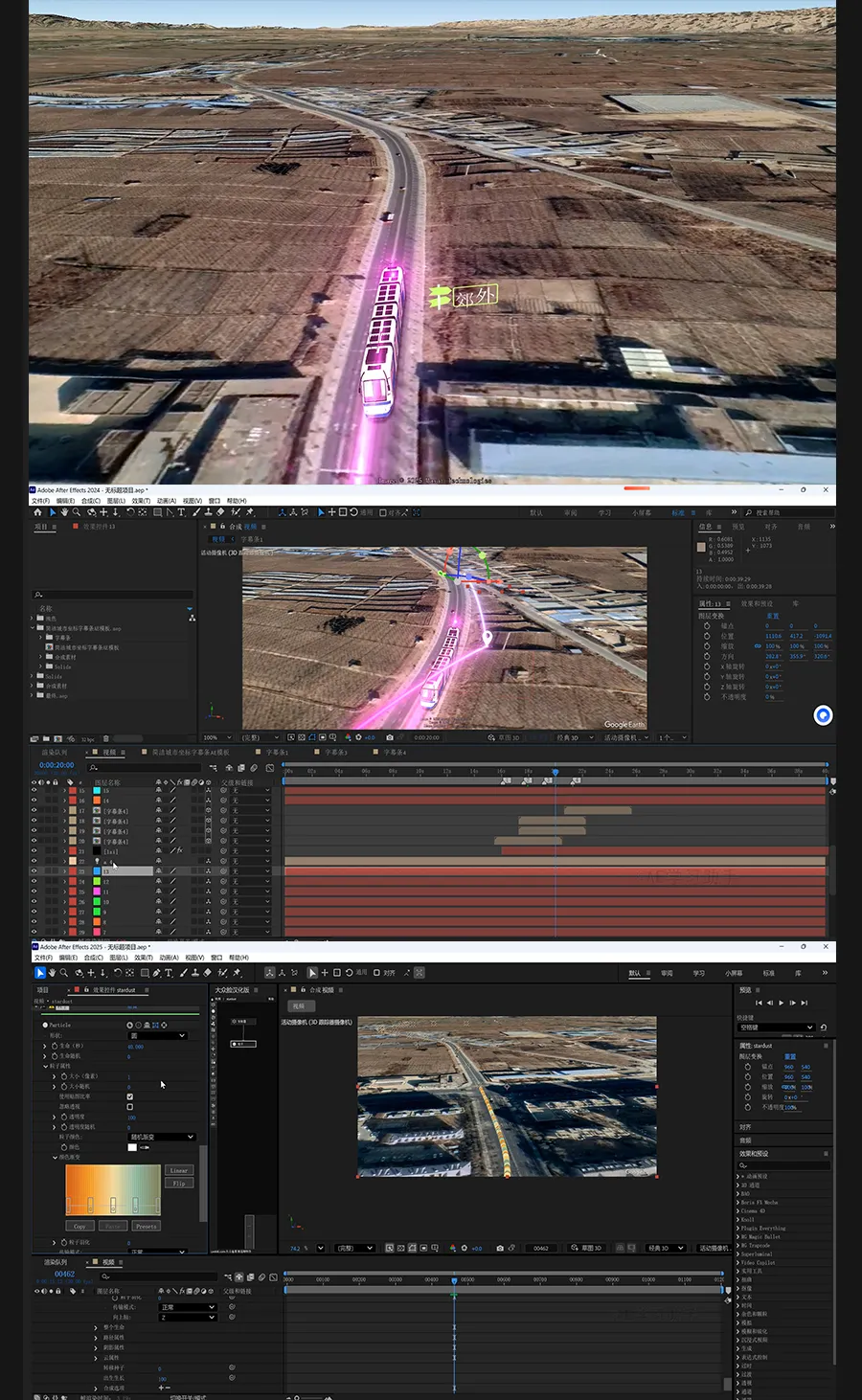
Task: Take a snapshot in AE 2024 viewer
Action: (389, 737)
